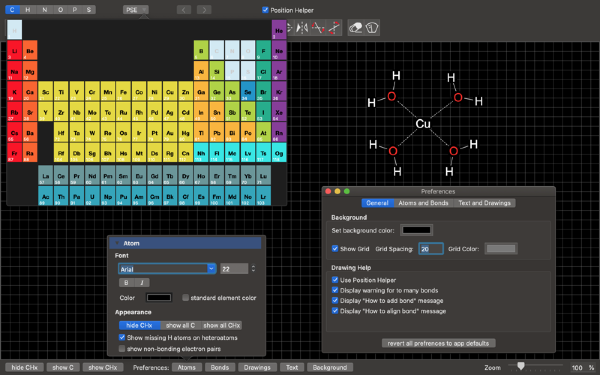600x375 pixels.
Task: Open the Arial font dropdown arrow
Action: click(x=211, y=269)
